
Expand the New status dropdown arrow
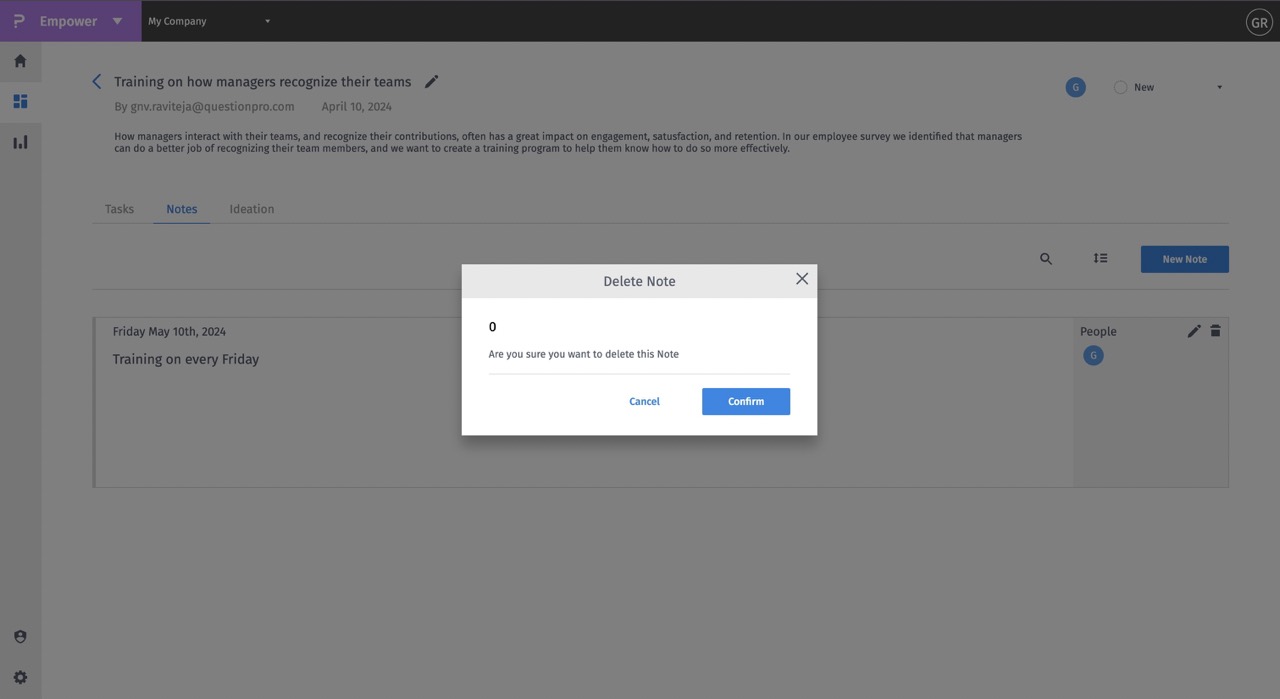[1218, 87]
